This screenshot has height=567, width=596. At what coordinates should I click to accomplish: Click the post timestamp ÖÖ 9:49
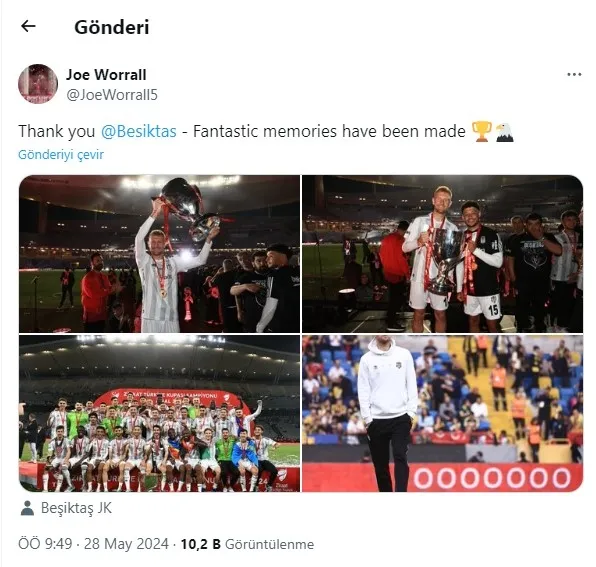(x=45, y=544)
